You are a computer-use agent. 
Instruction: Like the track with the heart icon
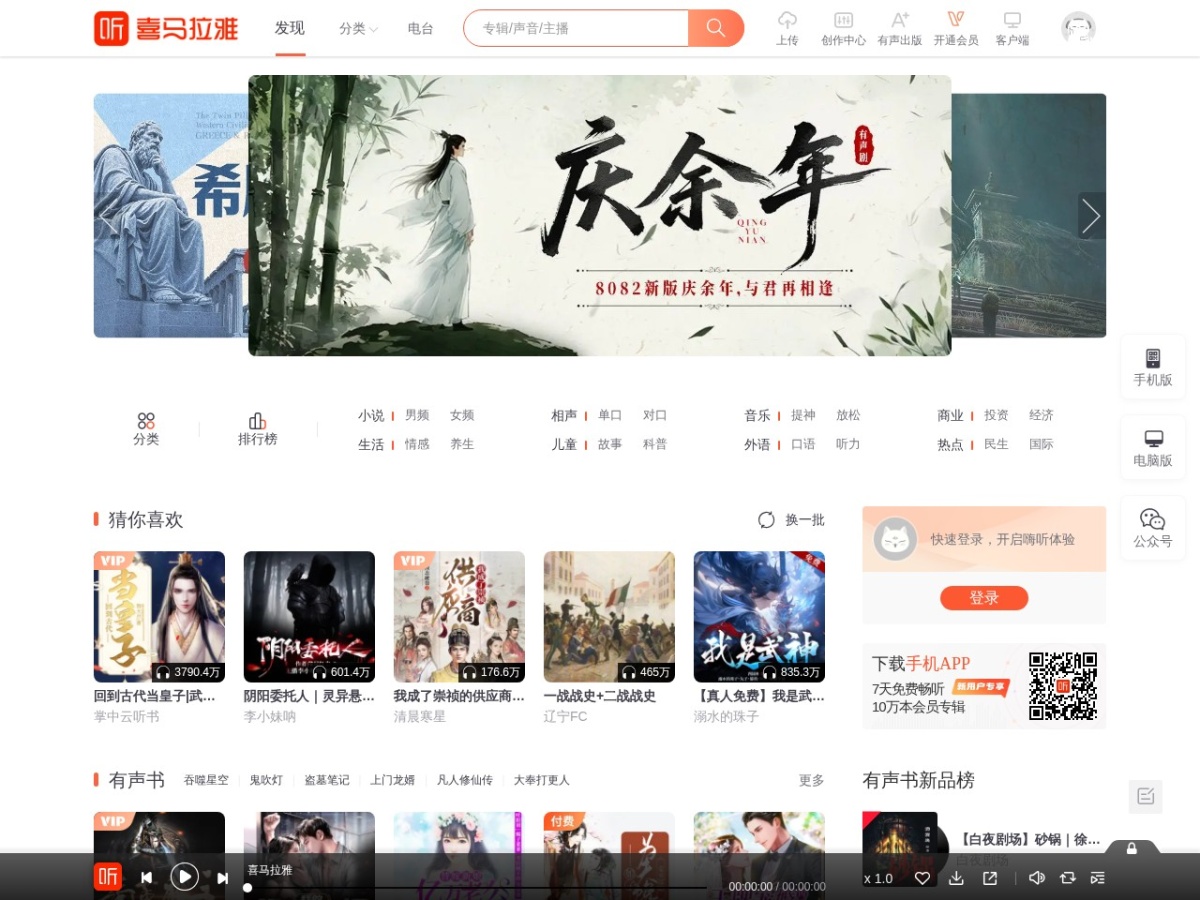pos(922,878)
